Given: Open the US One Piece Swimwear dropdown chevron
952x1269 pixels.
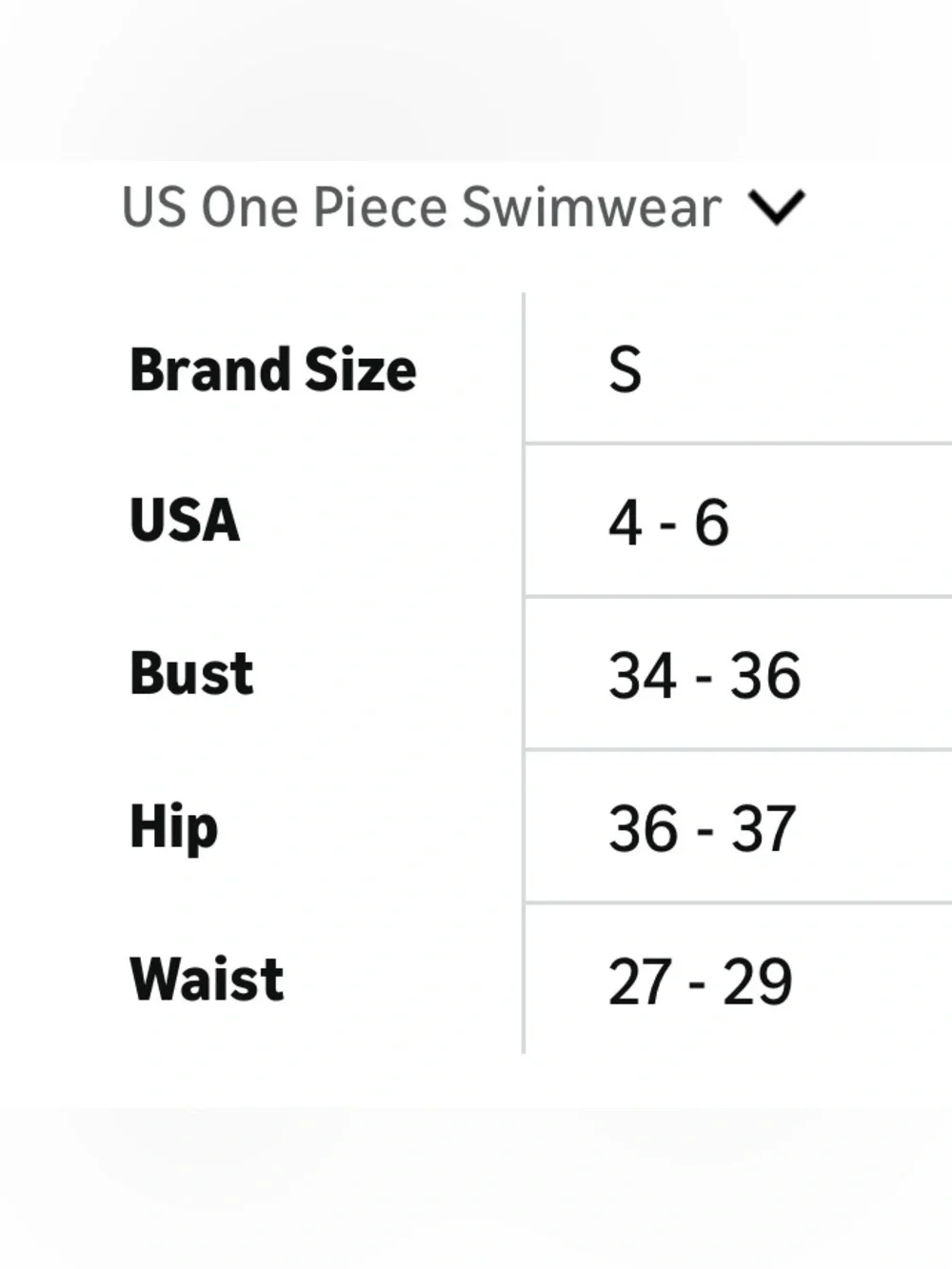Looking at the screenshot, I should [777, 208].
